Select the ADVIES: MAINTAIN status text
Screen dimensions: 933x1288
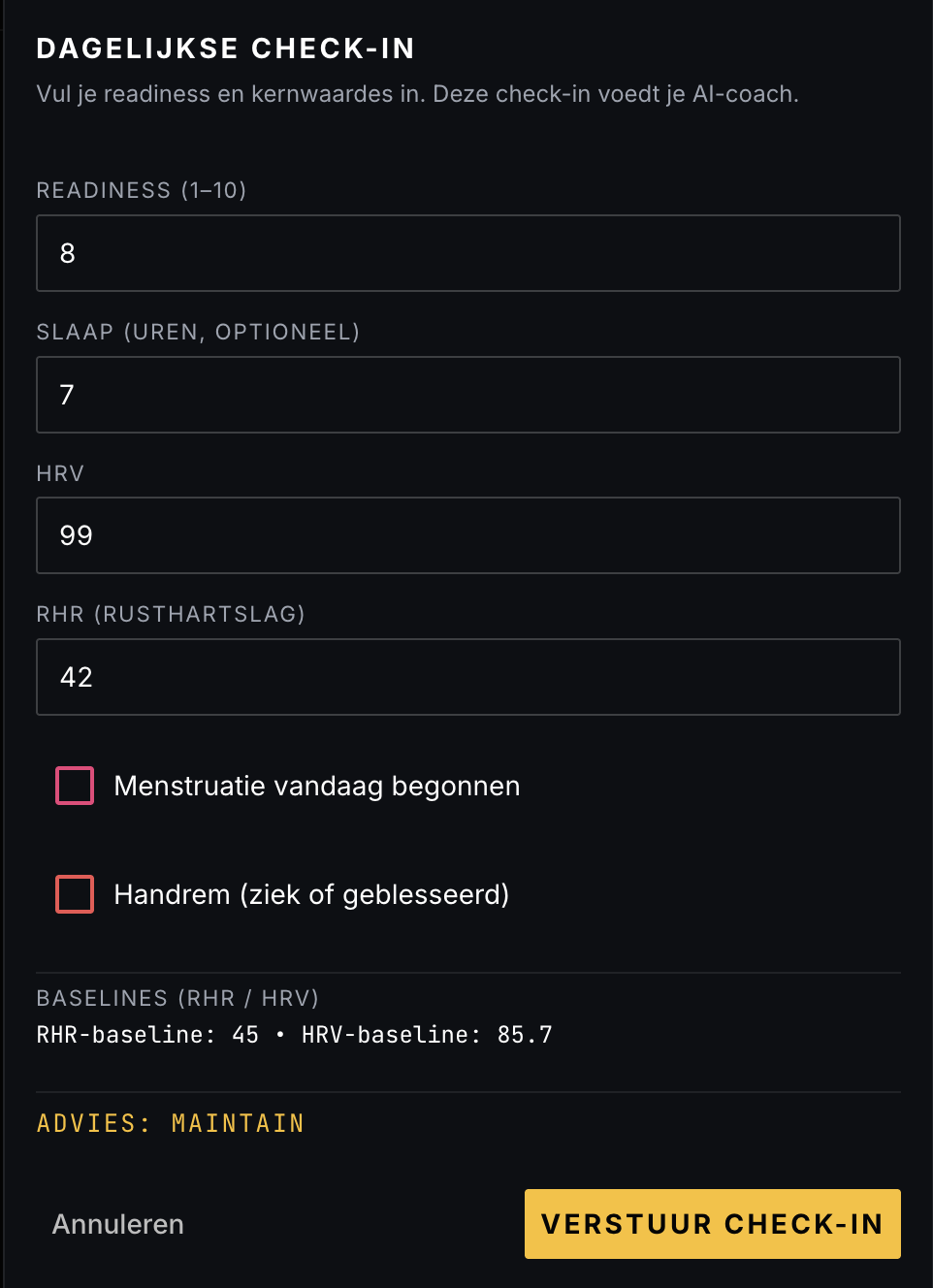170,1122
